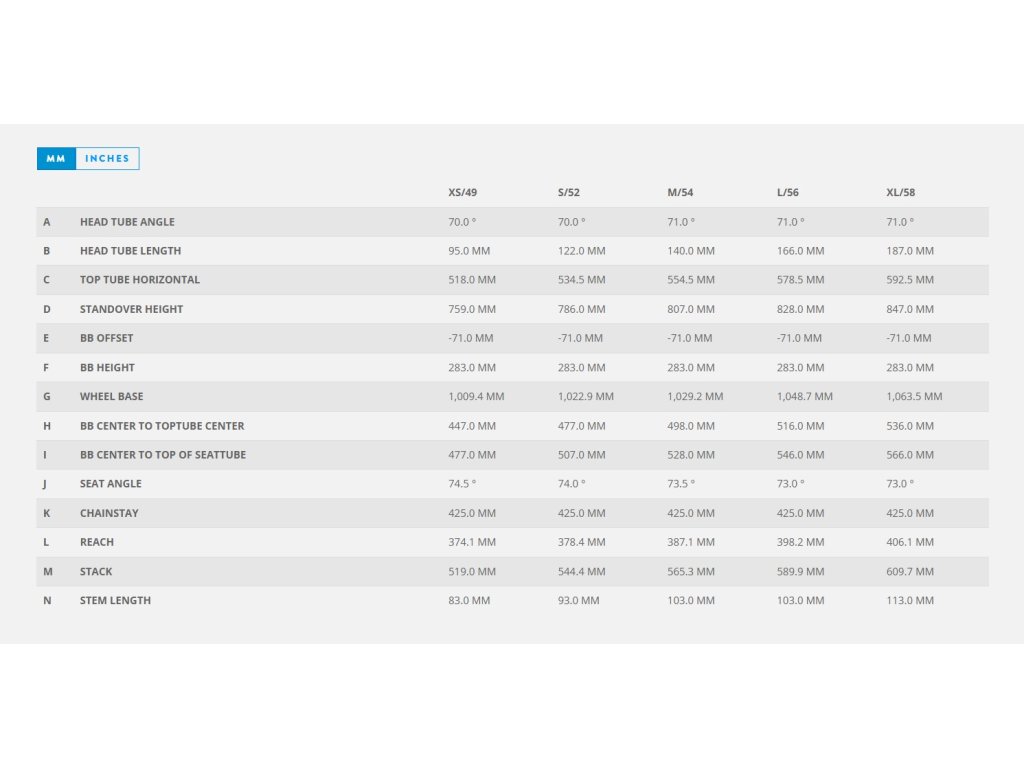Select the 140.0 MM head tube value
Screen dimensions: 1024x768
coord(691,251)
